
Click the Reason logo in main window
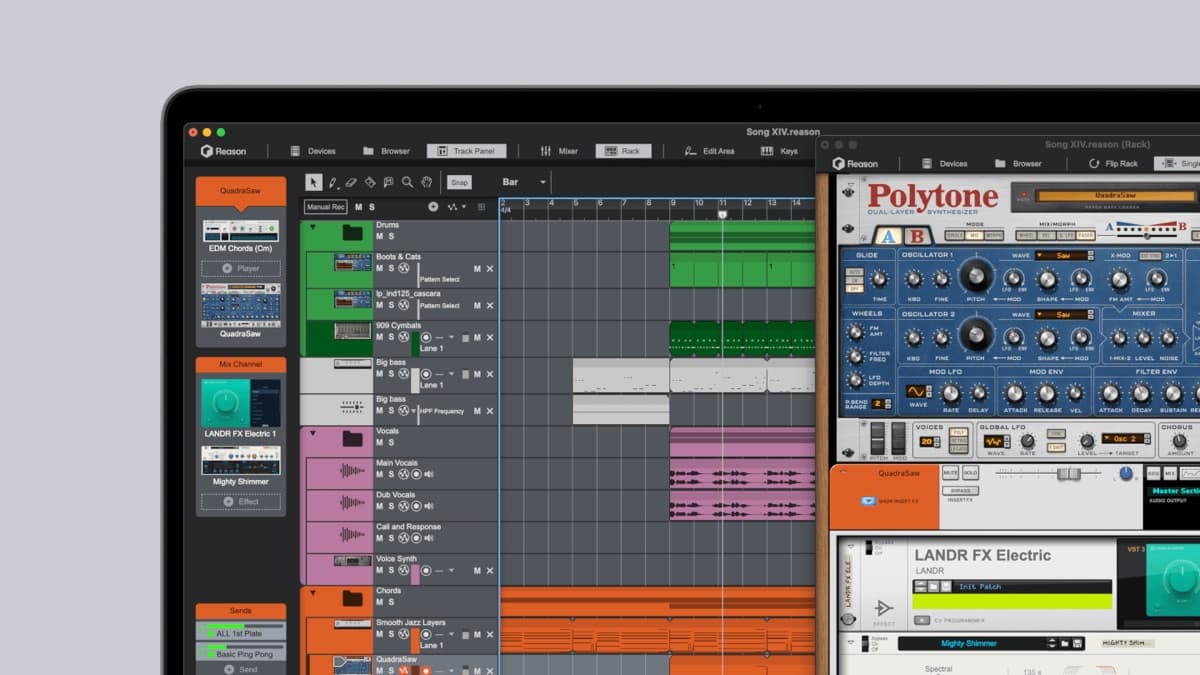[x=223, y=151]
